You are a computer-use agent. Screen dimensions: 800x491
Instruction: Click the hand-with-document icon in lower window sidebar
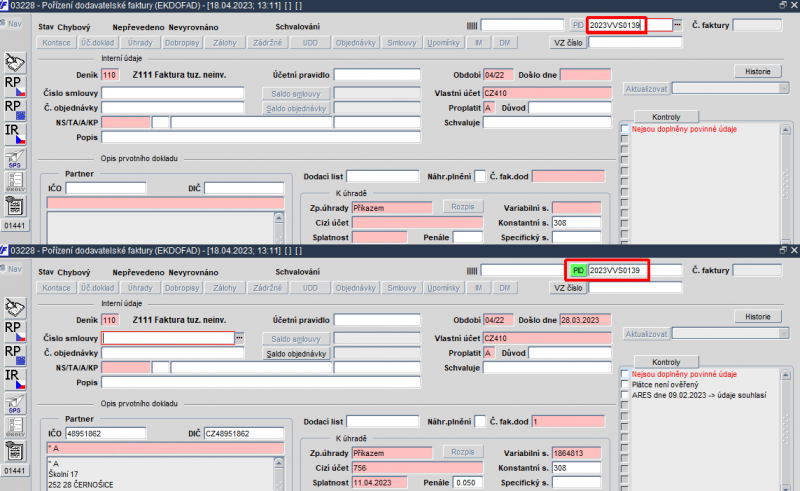point(15,308)
